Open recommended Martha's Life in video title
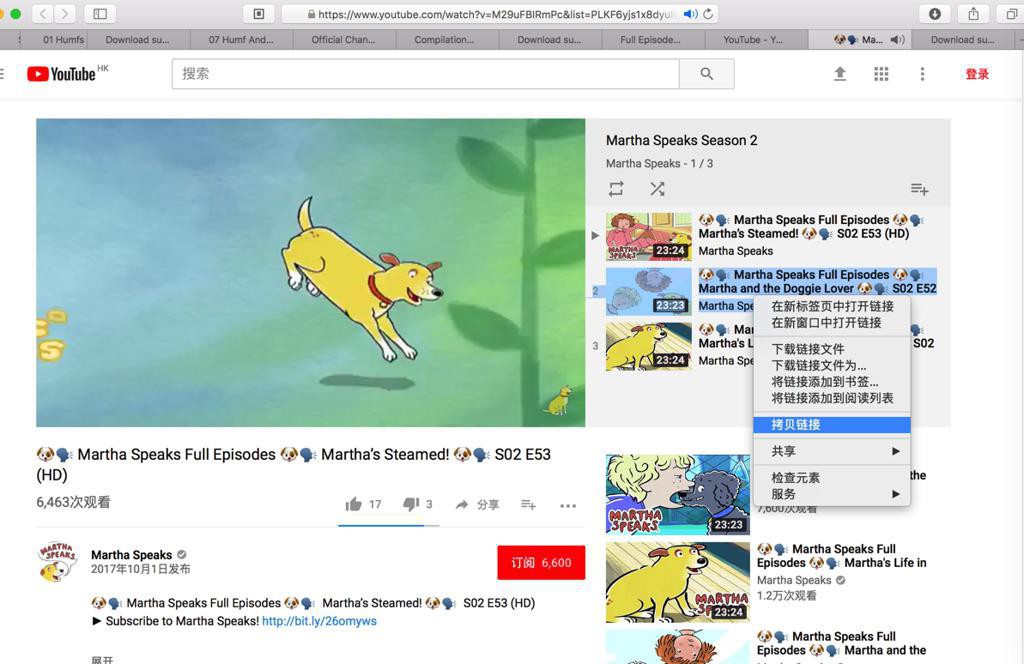 pos(841,556)
